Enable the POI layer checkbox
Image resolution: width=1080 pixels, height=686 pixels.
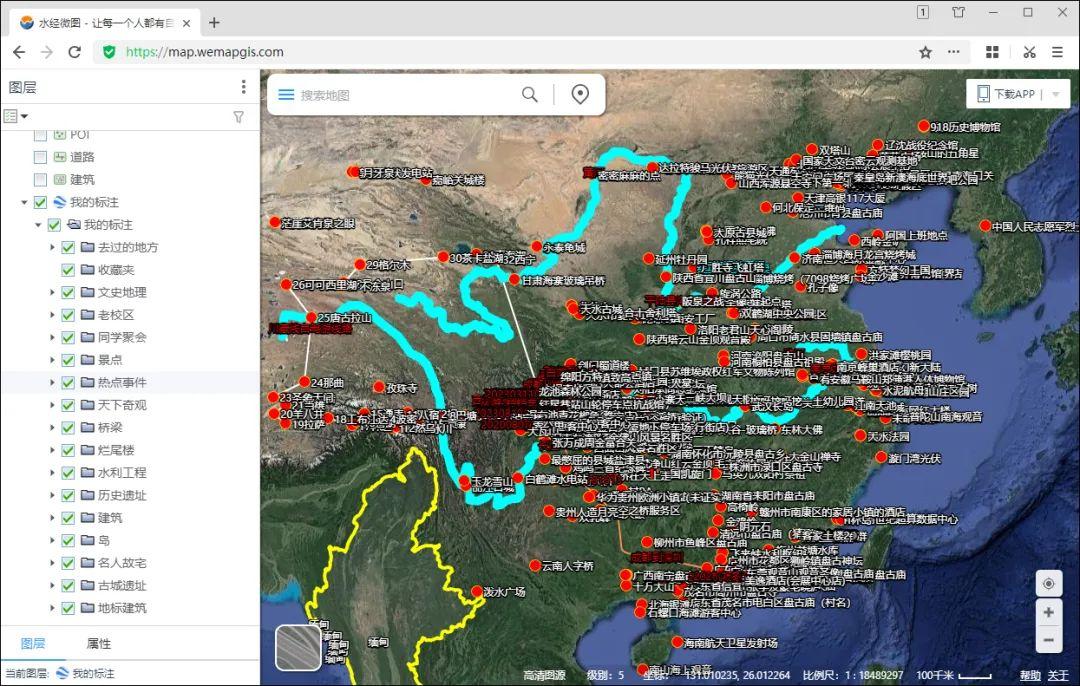coord(40,134)
